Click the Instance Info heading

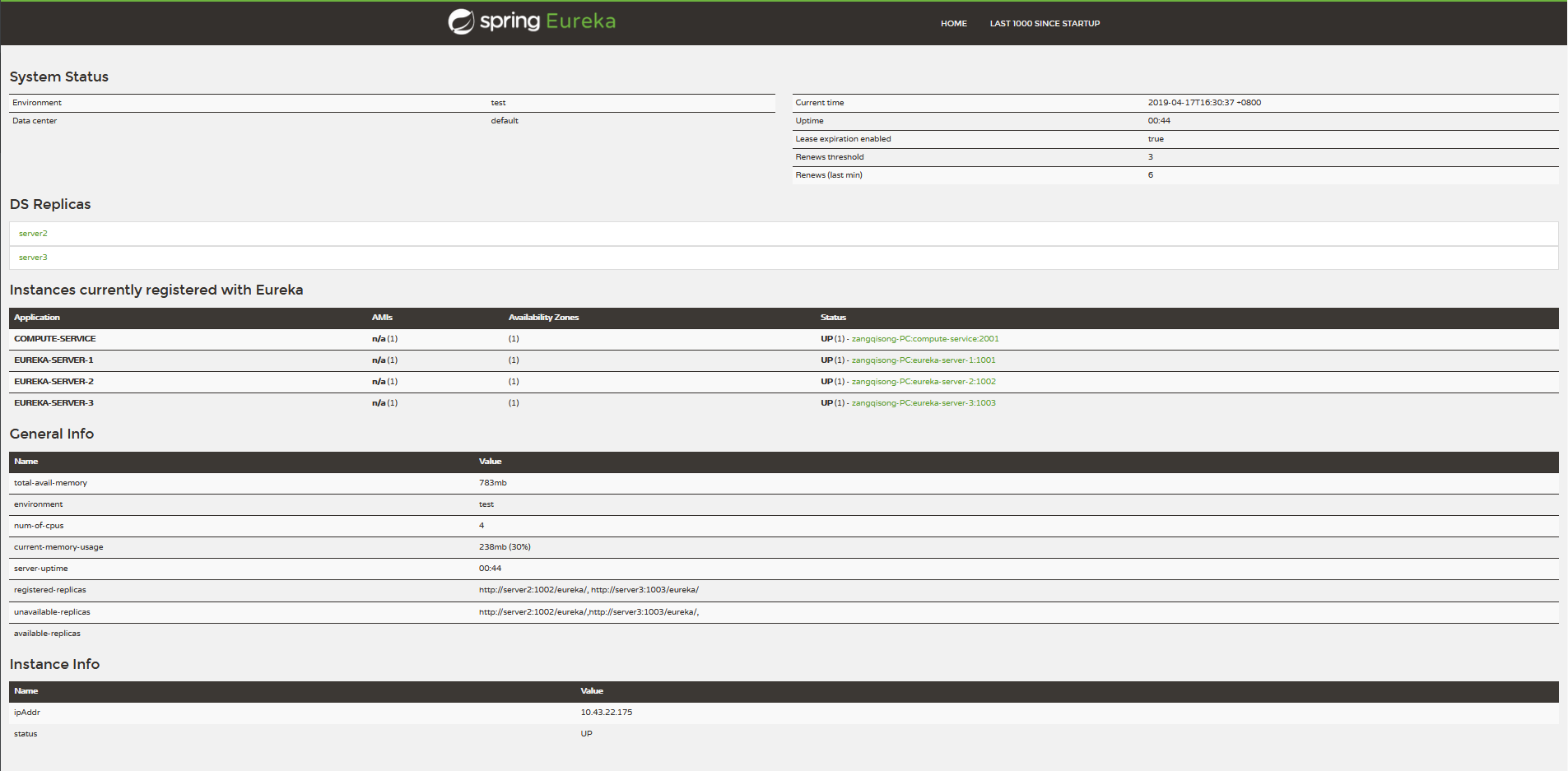(x=54, y=664)
